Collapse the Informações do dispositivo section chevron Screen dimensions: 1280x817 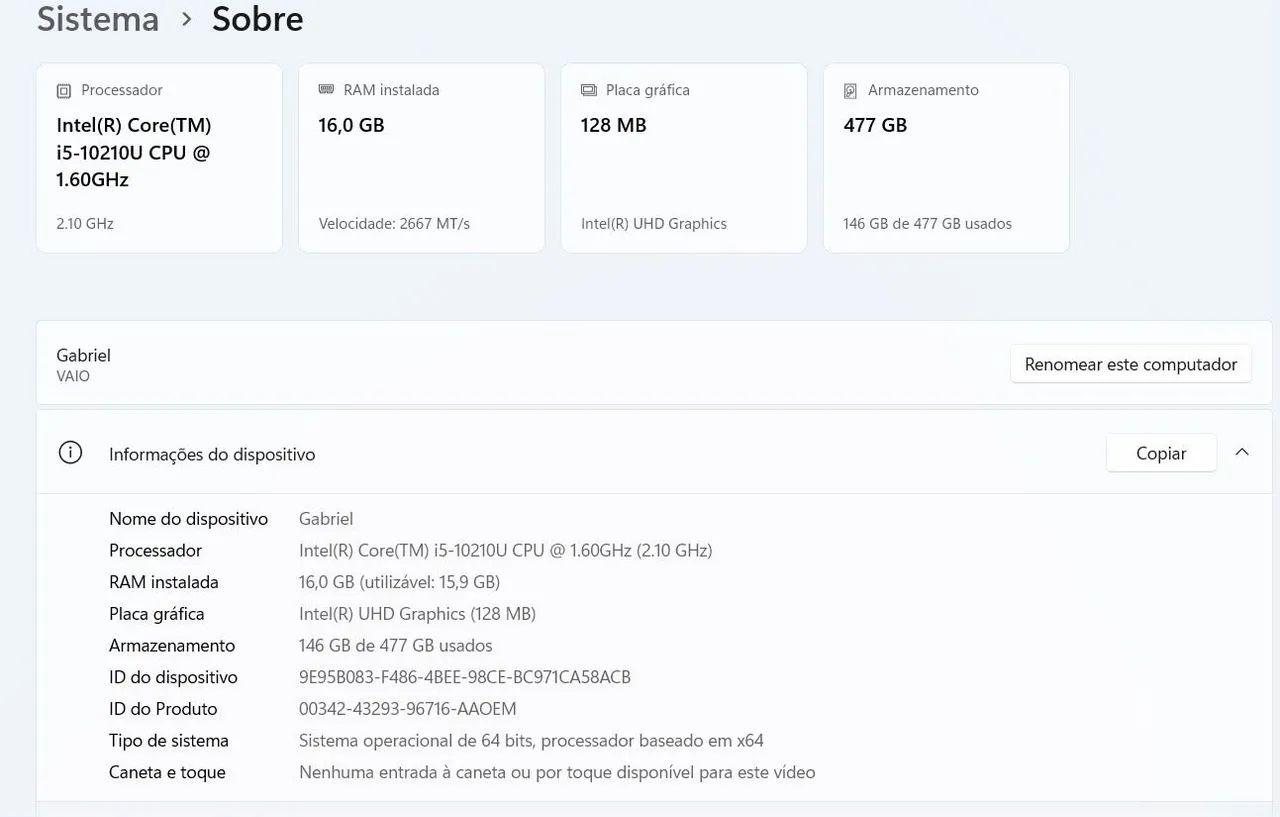[x=1242, y=452]
